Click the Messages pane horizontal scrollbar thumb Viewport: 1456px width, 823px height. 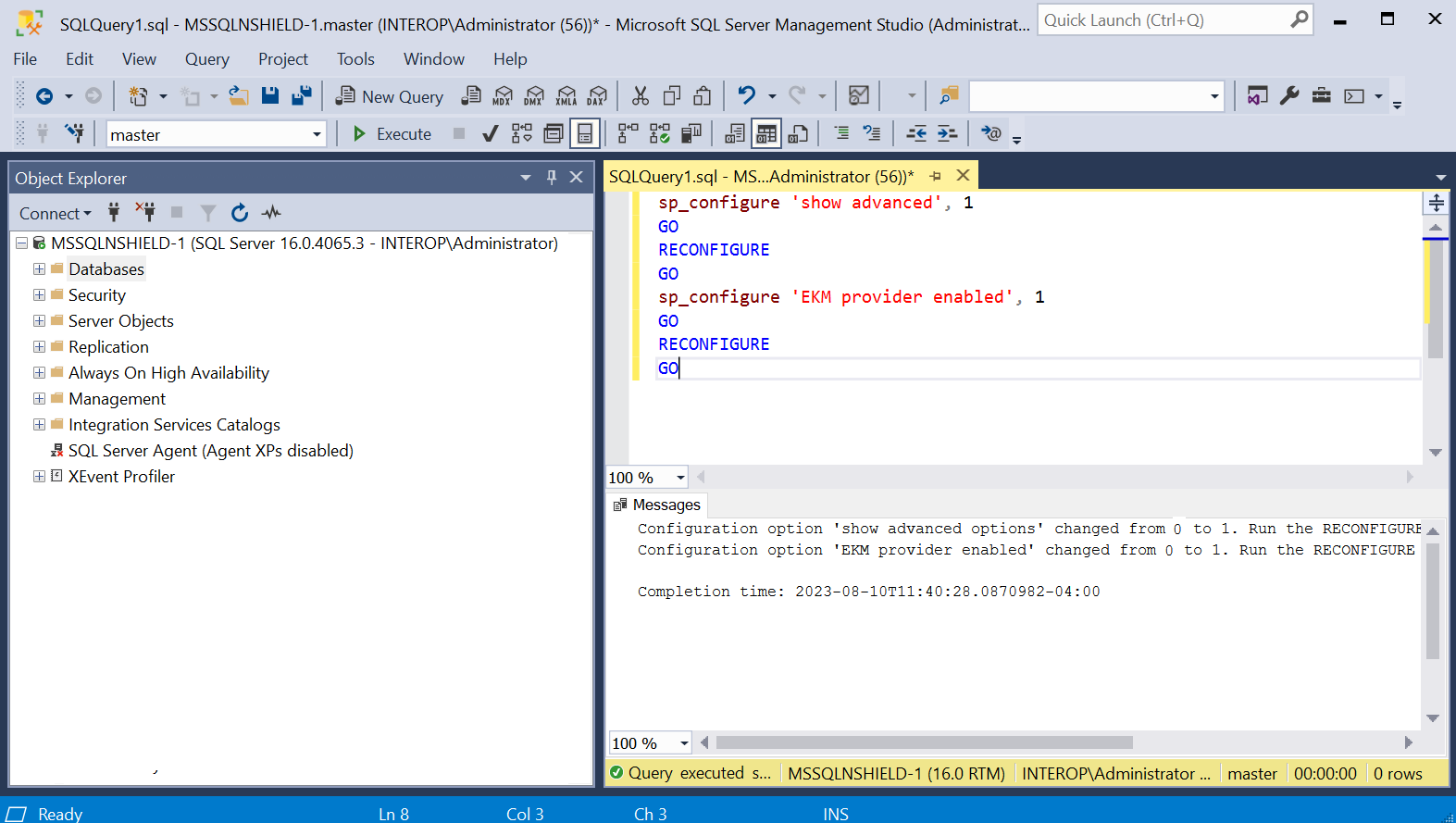(924, 742)
